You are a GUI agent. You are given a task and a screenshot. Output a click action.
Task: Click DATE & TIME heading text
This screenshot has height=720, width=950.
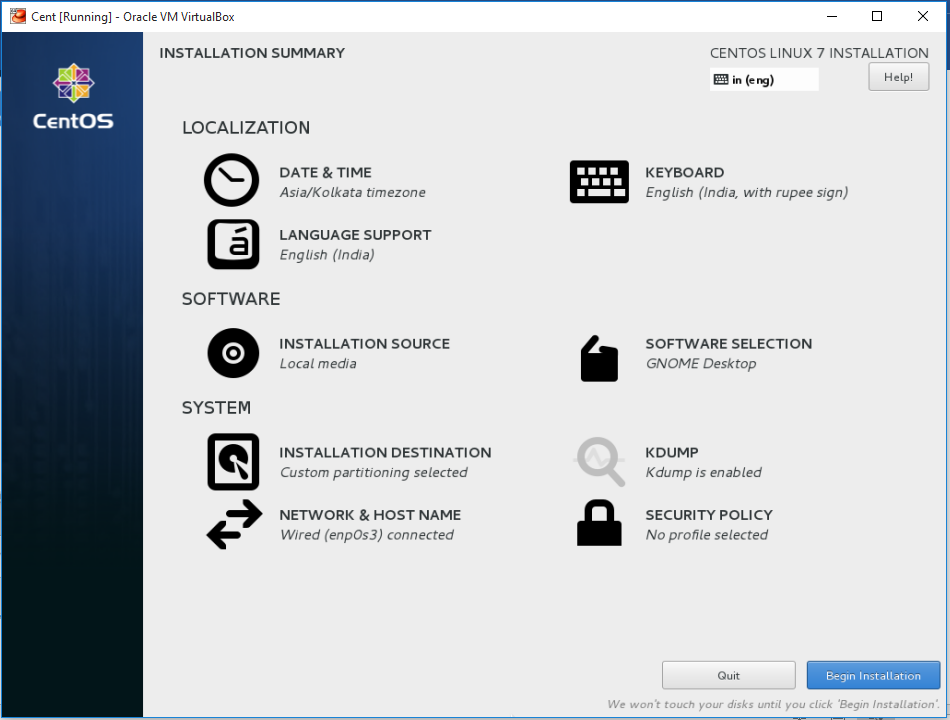[x=325, y=173]
